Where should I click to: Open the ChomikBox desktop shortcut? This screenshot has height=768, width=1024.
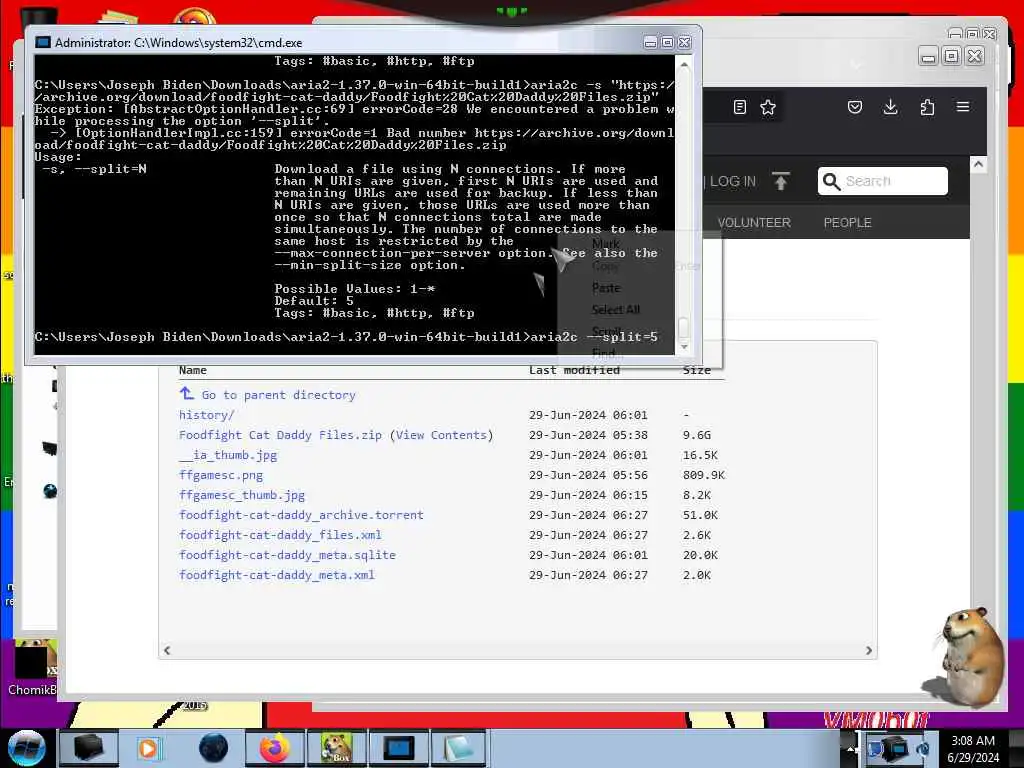pyautogui.click(x=34, y=667)
